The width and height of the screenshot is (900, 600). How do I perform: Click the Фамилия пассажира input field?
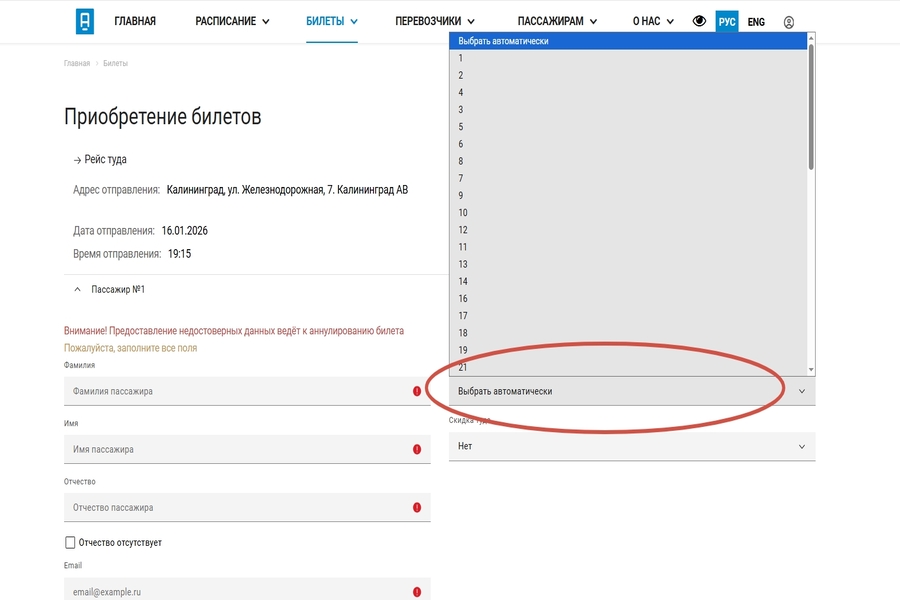click(x=235, y=392)
